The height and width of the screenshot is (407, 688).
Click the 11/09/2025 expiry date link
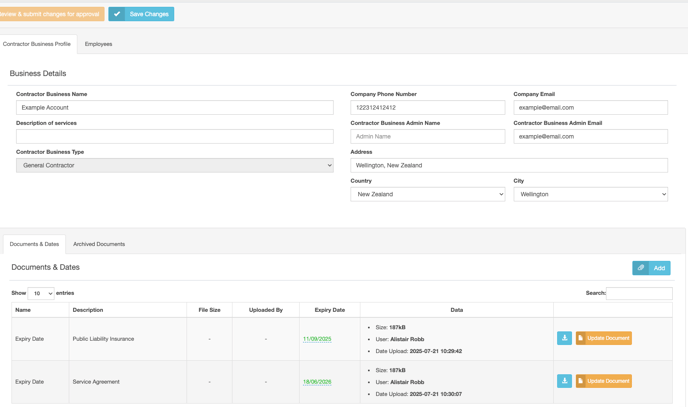317,339
